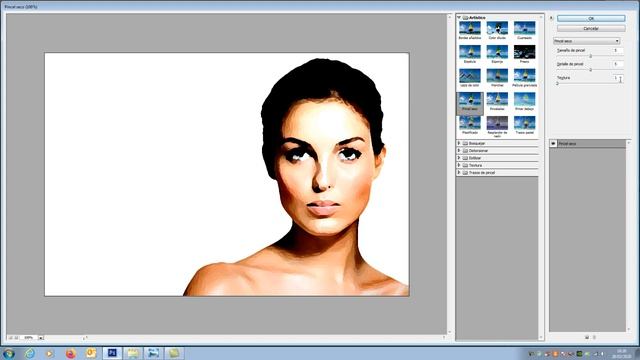Collapse the filter thumbnails panel button
Viewport: 640px width, 360px height.
pos(551,18)
